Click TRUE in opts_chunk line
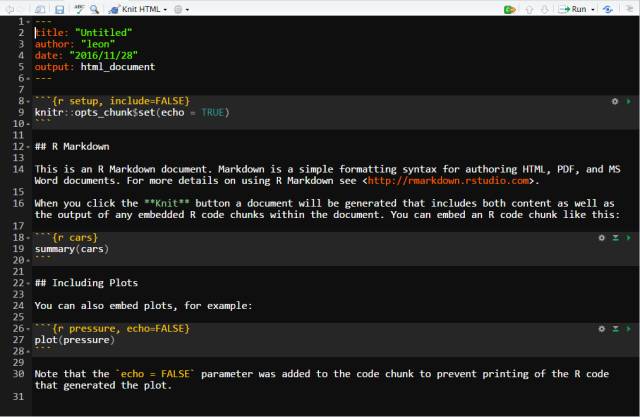The image size is (640, 417). point(212,113)
